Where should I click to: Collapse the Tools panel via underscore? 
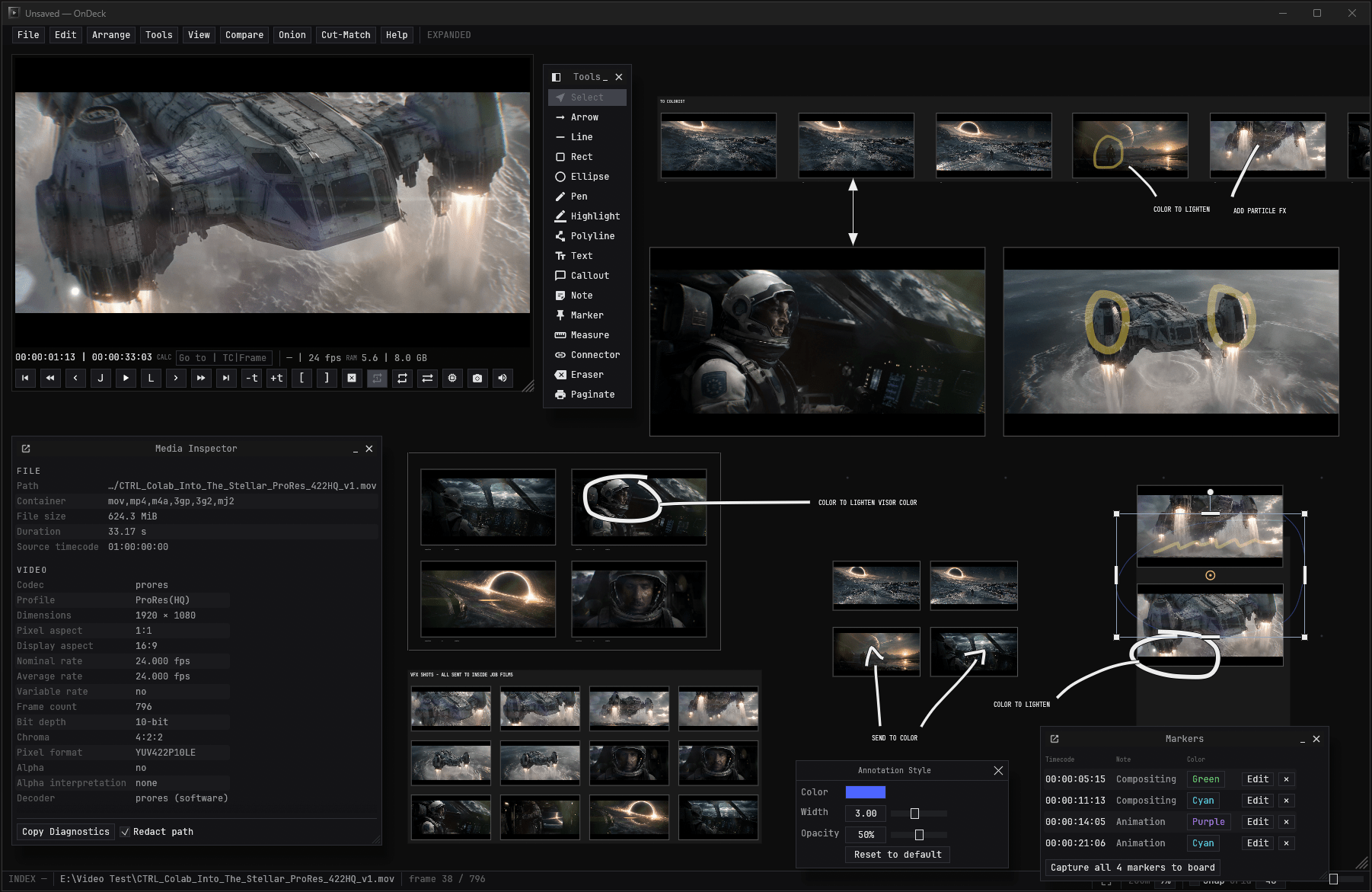point(605,77)
